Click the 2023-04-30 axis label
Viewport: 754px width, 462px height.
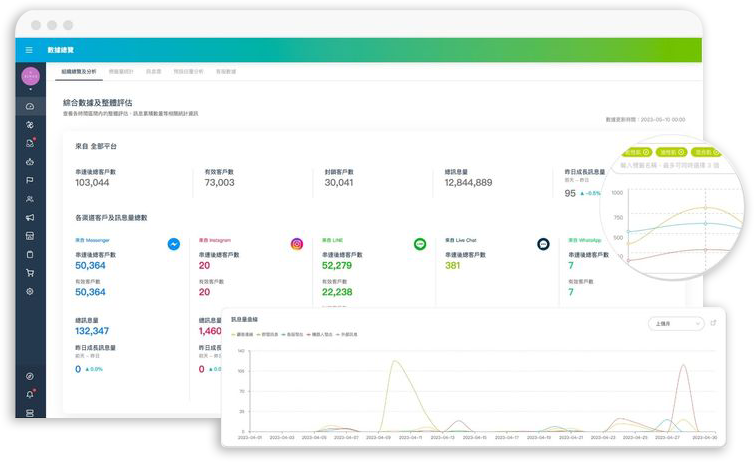(x=704, y=437)
